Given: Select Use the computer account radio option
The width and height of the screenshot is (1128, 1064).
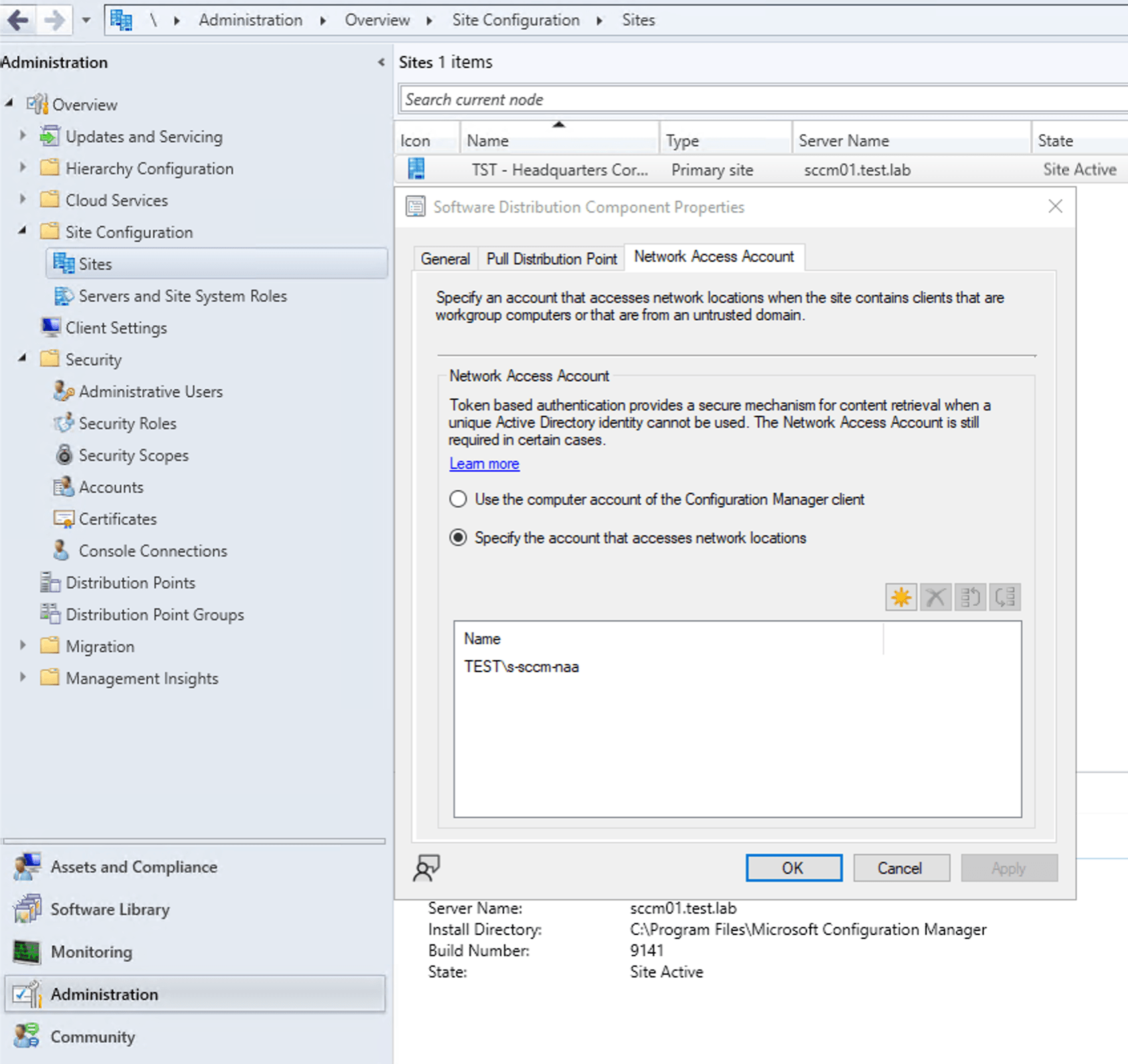Looking at the screenshot, I should tap(458, 499).
